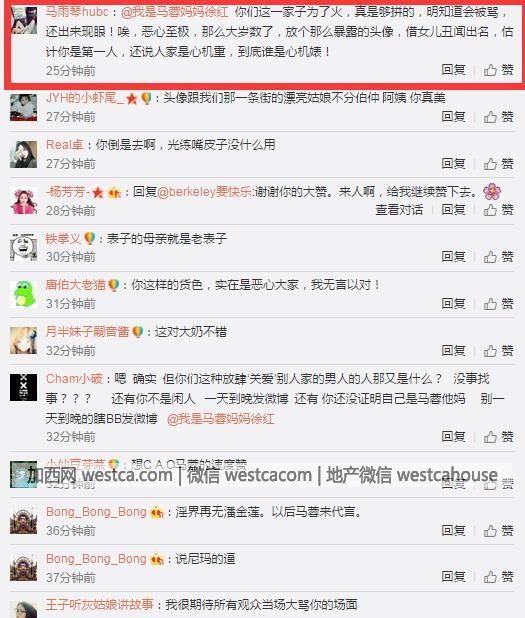Open Real卓 profile picture

[24, 154]
